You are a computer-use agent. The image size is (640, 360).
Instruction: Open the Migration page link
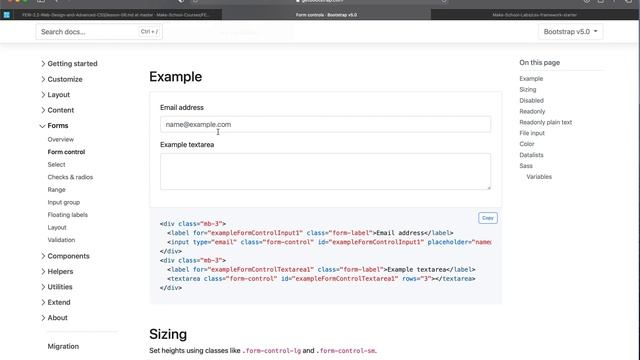point(63,346)
